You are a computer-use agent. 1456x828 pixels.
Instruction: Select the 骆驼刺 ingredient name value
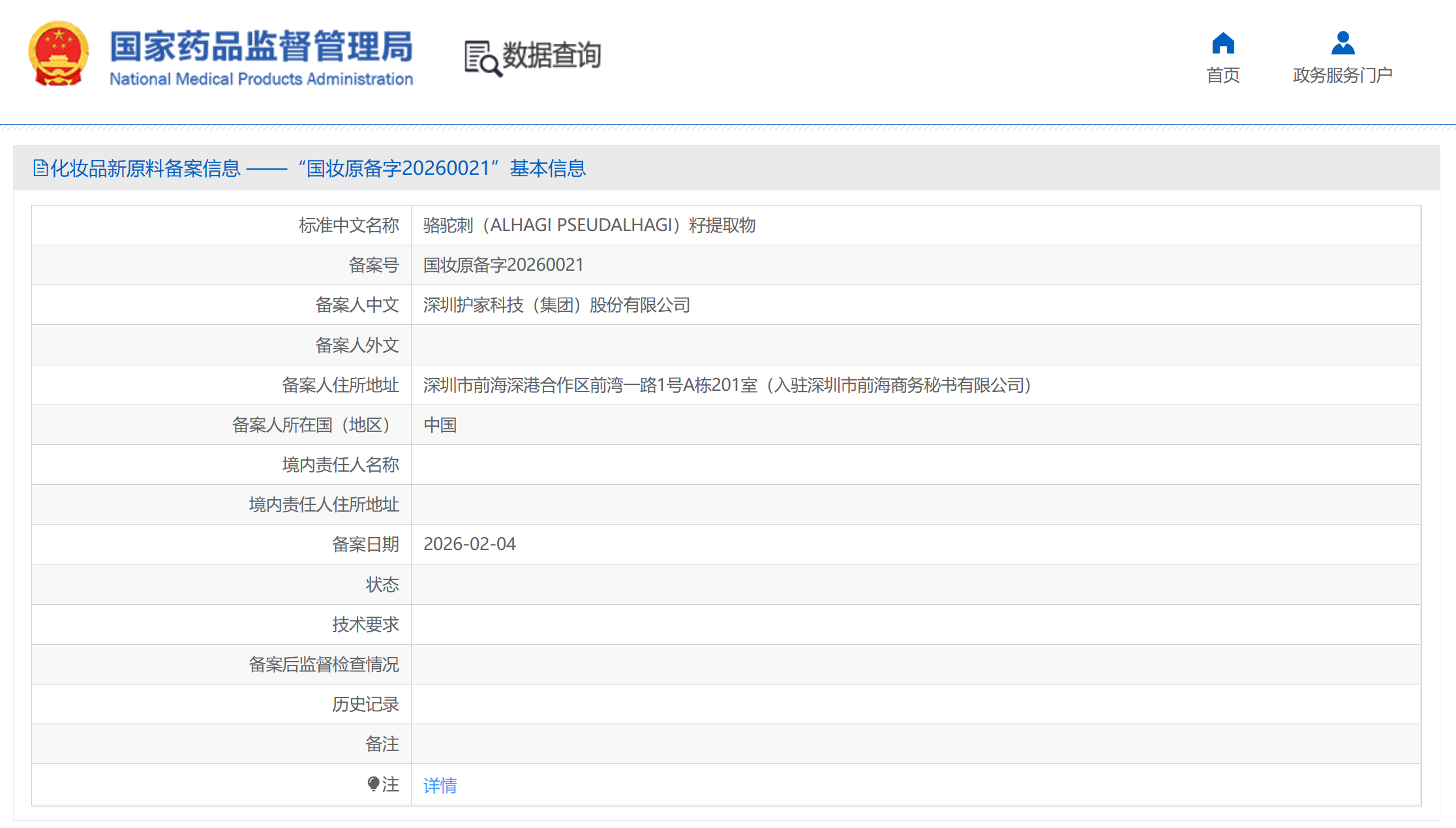coord(589,225)
